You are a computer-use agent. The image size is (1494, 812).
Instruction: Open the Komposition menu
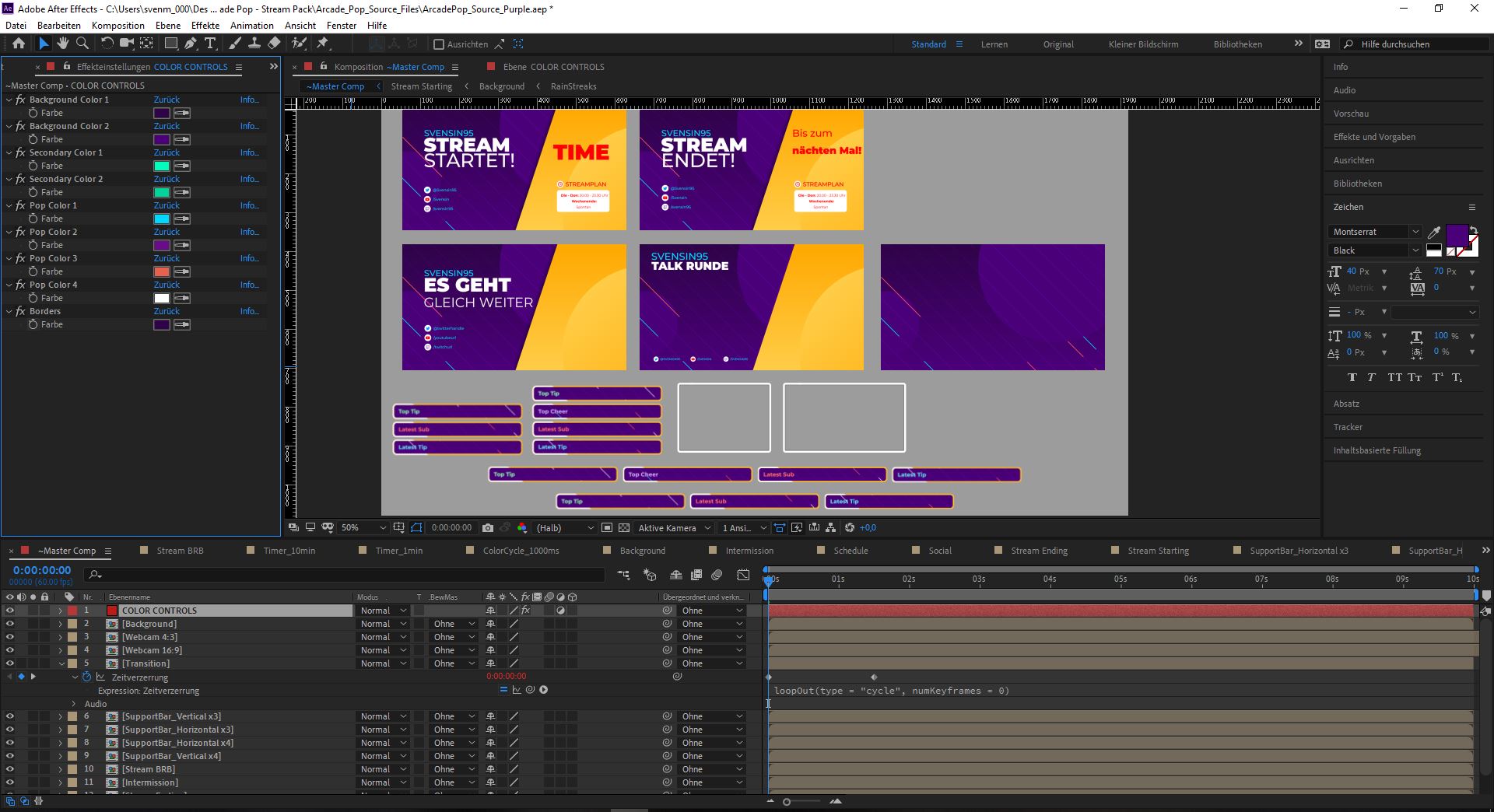[117, 25]
